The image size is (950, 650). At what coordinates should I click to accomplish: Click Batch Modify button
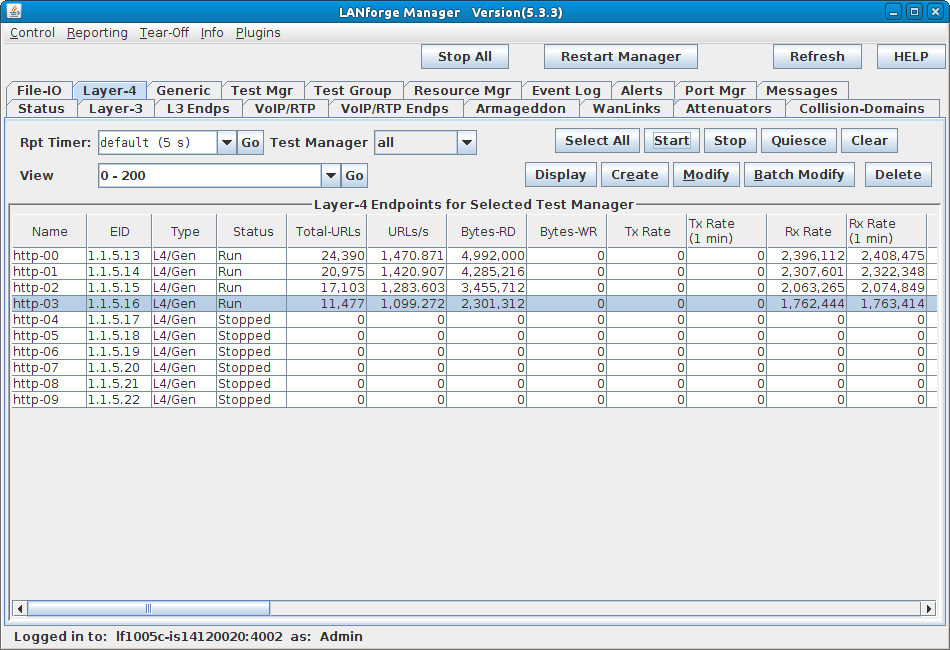799,175
